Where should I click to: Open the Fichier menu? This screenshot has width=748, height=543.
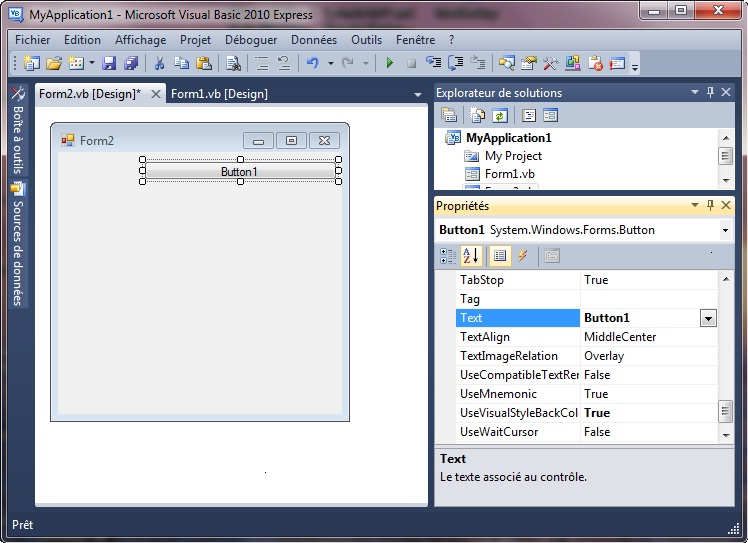(x=32, y=40)
